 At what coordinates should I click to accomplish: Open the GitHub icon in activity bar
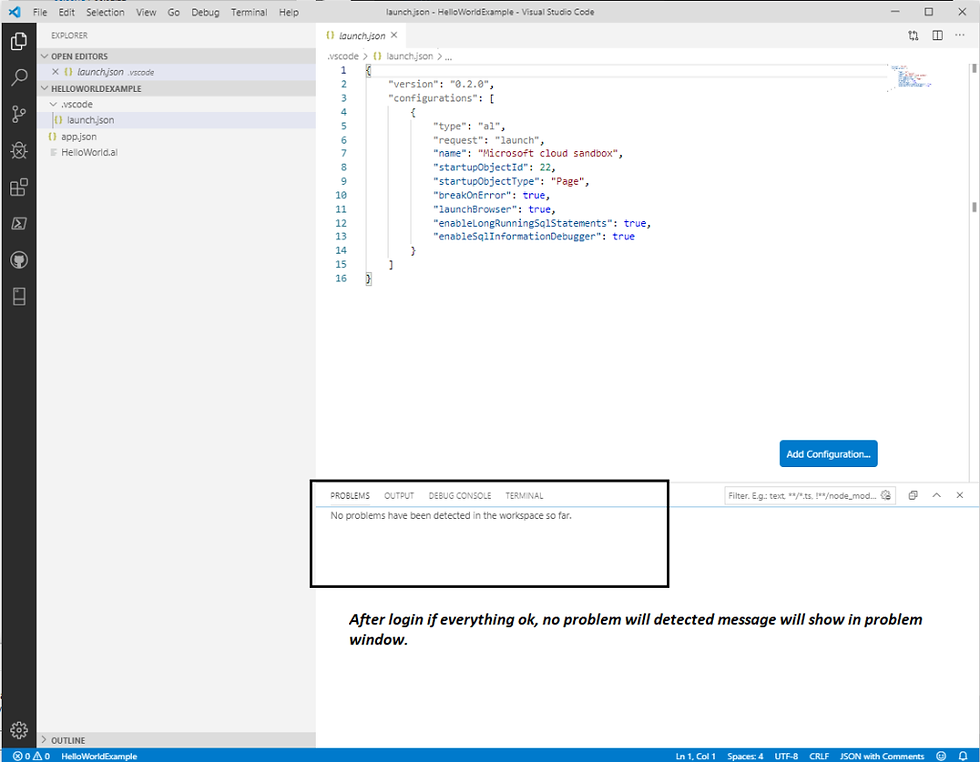[x=19, y=260]
